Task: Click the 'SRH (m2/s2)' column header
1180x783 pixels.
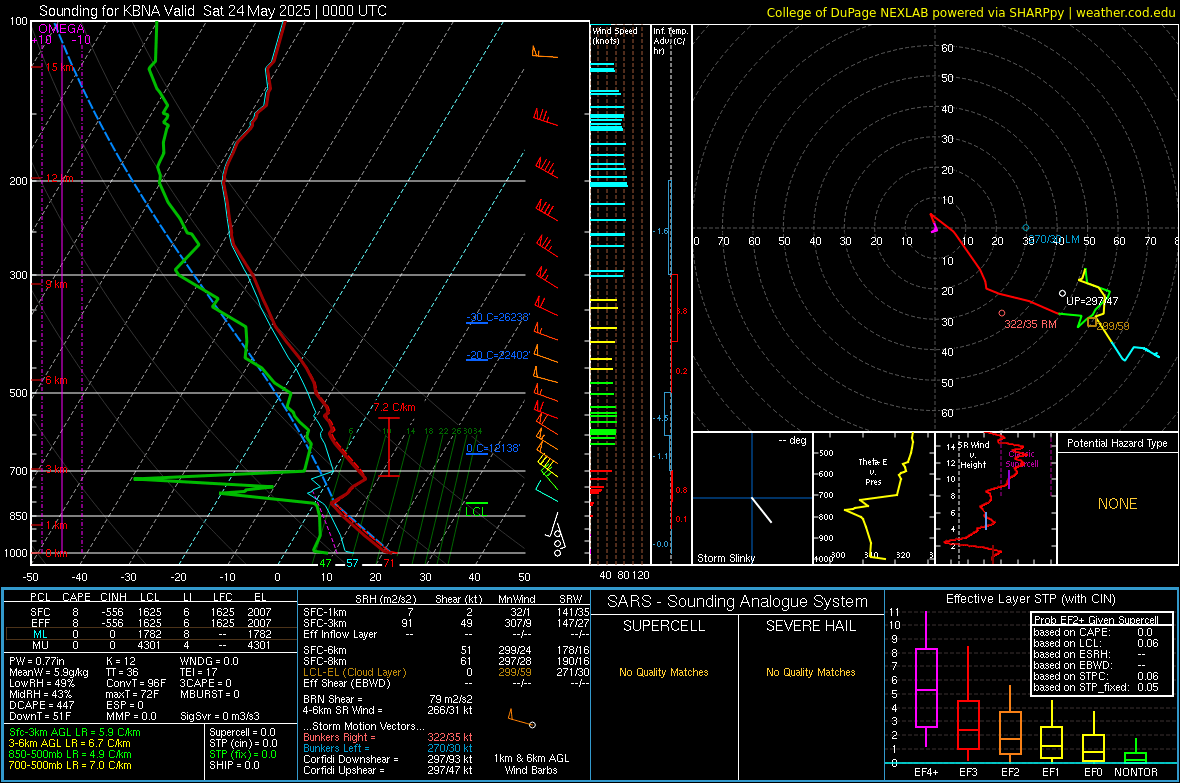Action: point(385,599)
